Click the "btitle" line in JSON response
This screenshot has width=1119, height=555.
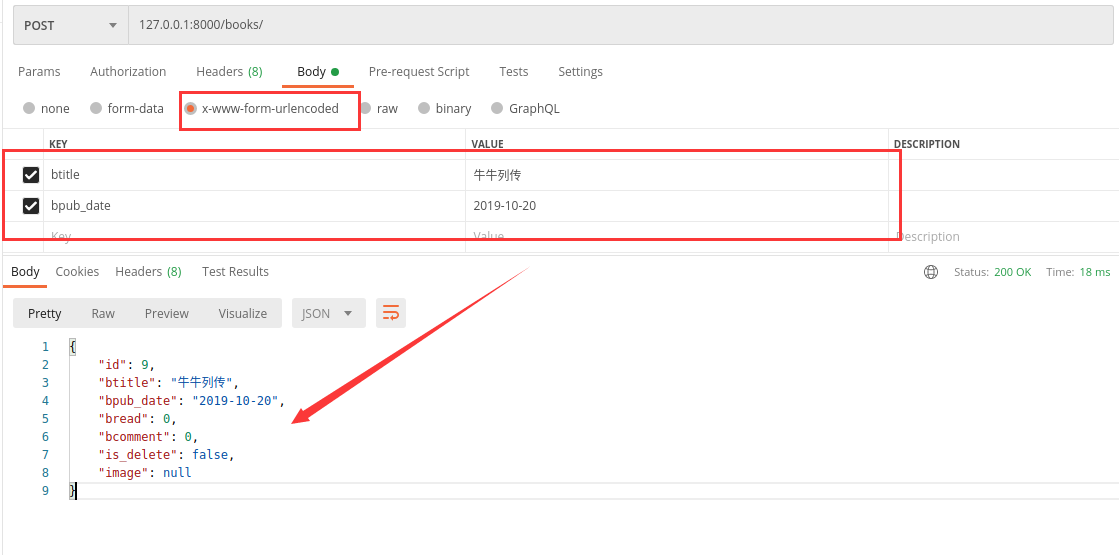click(x=168, y=382)
